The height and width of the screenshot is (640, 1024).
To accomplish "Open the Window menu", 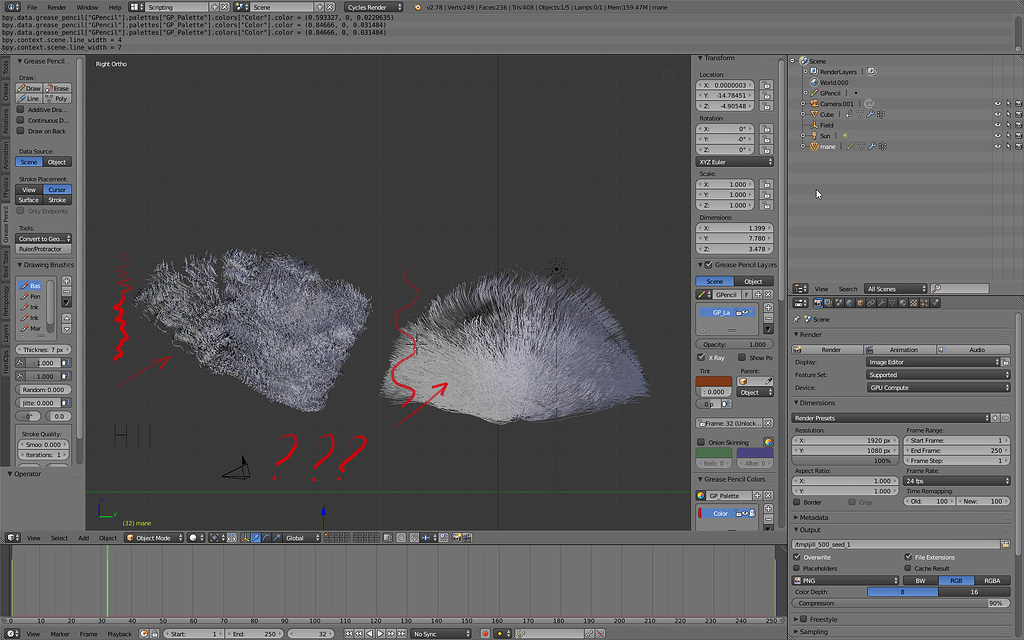I will click(x=87, y=7).
